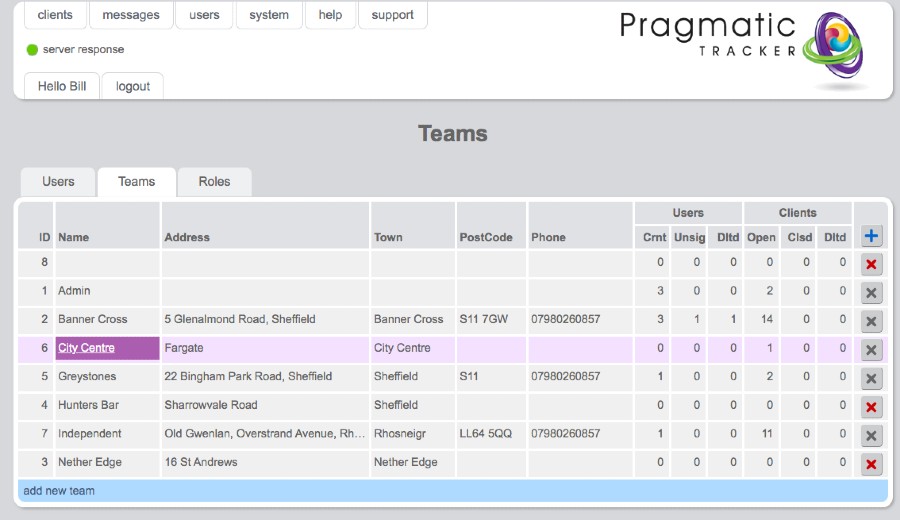Select the Independent name cell
Screen dimensions: 900x520
click(x=107, y=433)
